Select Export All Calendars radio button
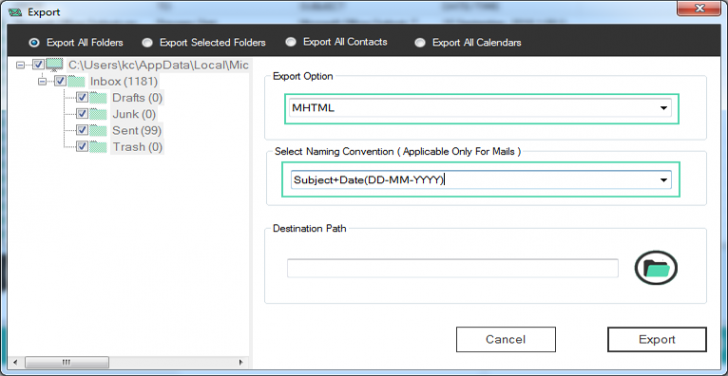Screen dimensions: 728x376 point(420,43)
